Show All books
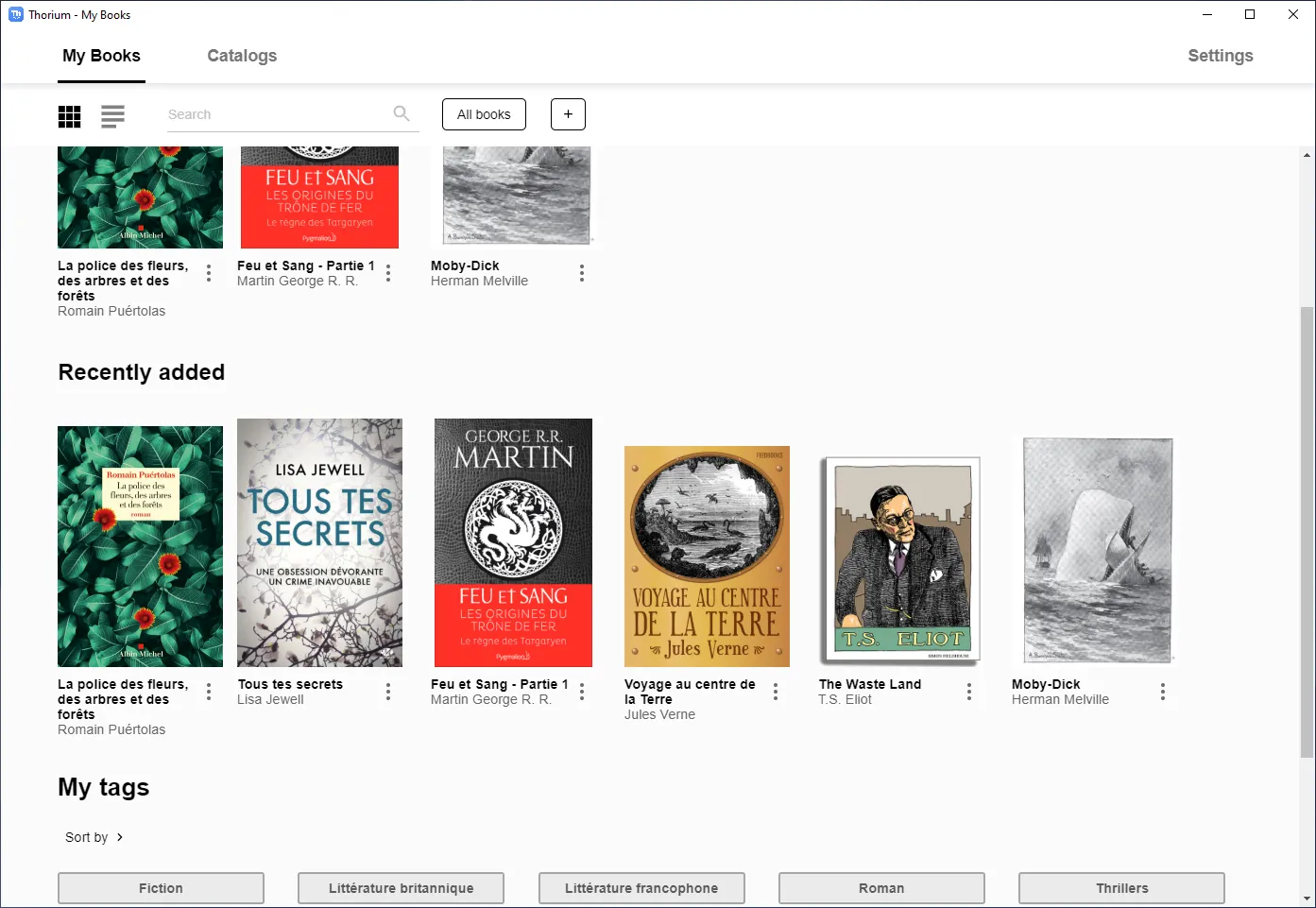Image resolution: width=1316 pixels, height=908 pixels. pyautogui.click(x=484, y=114)
